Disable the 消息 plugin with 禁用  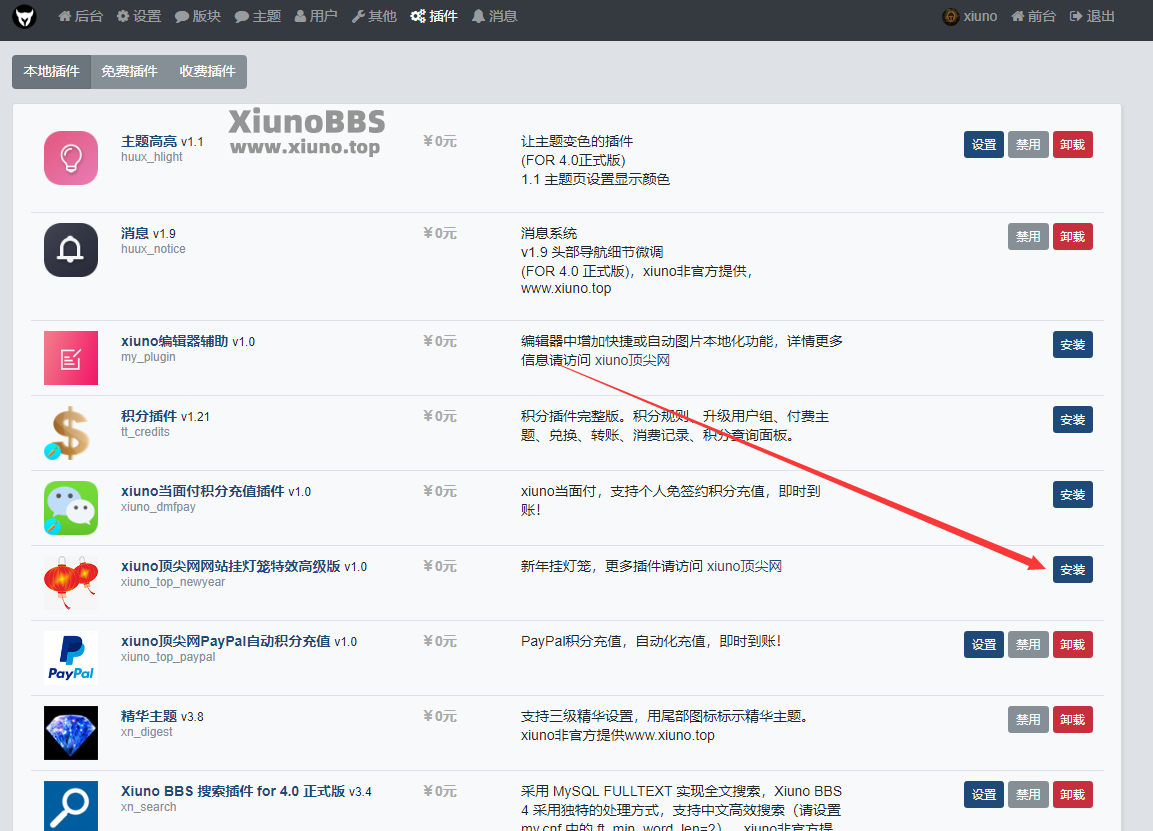click(x=1028, y=237)
